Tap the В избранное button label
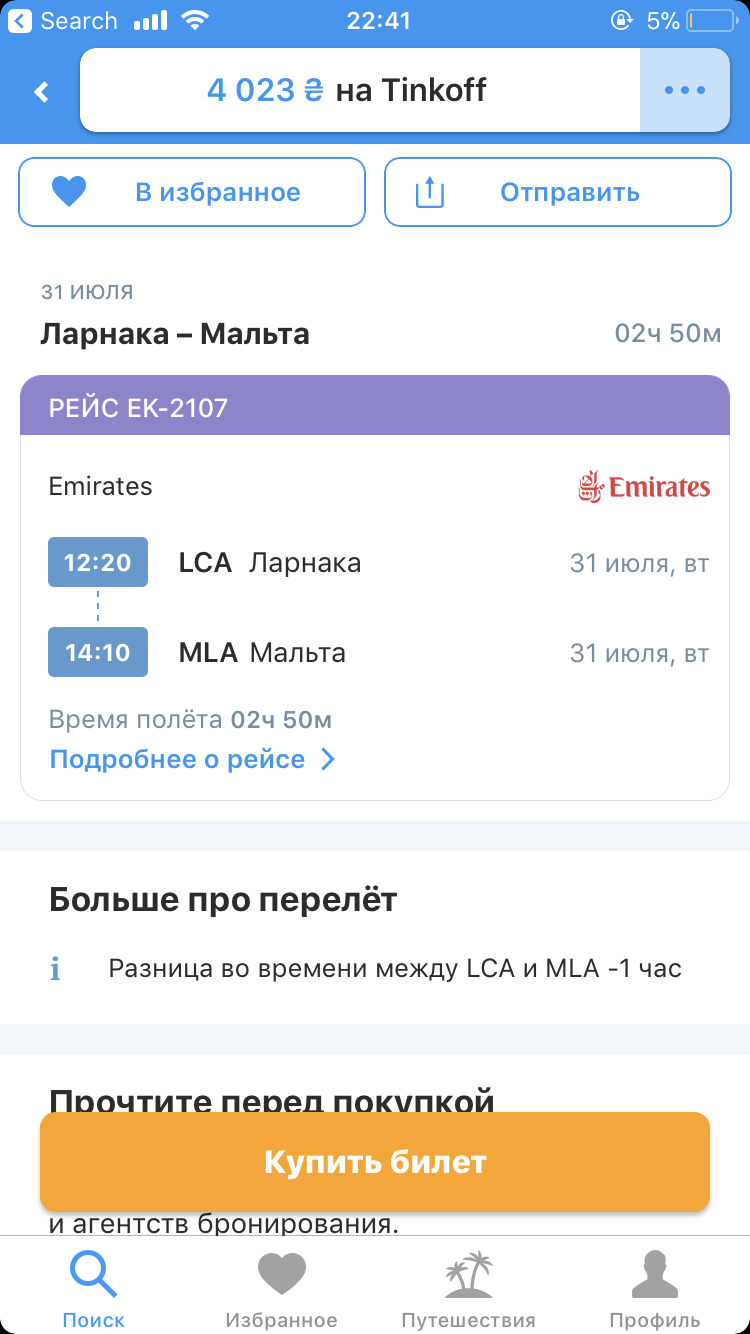The height and width of the screenshot is (1334, 750). pyautogui.click(x=218, y=192)
